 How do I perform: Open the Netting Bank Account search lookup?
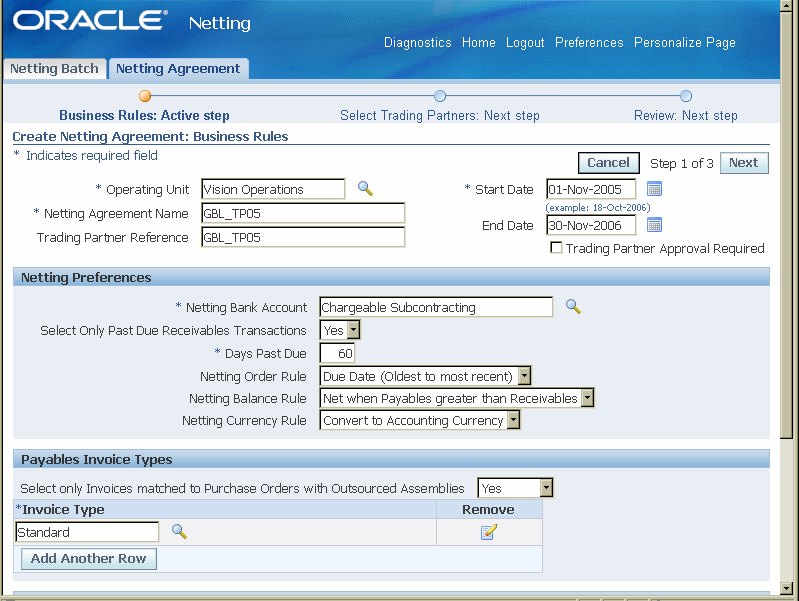tap(573, 306)
